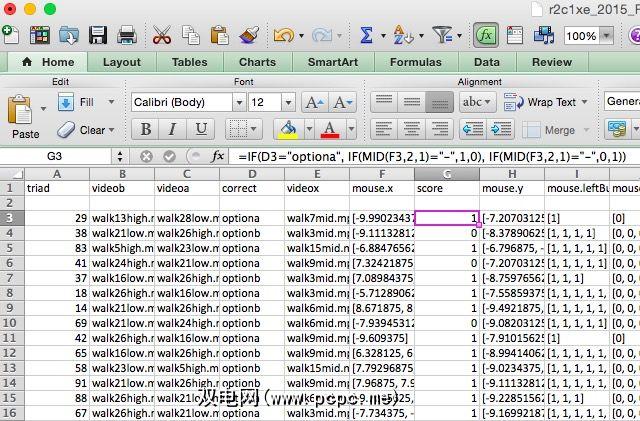Expand the sort options dropdown arrow
The image size is (640, 421).
coord(421,36)
